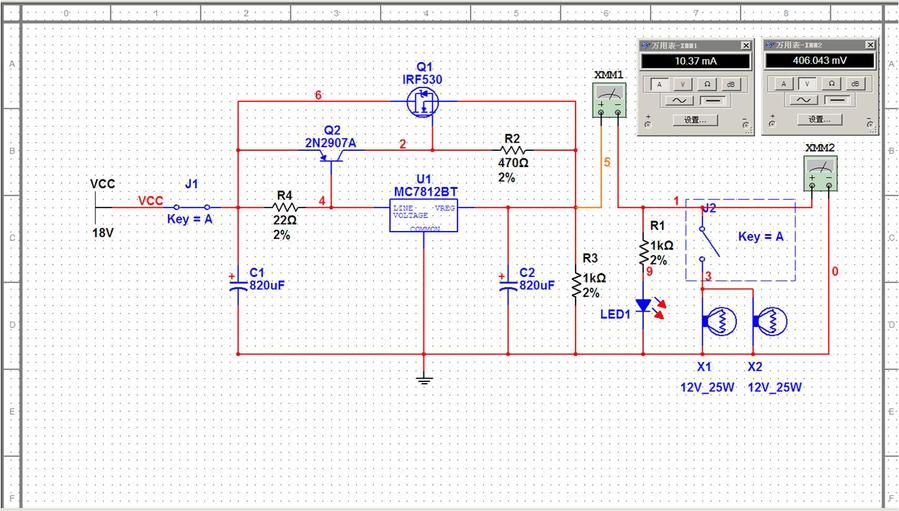The image size is (899, 511).
Task: Click the 406.043 mV reading display
Action: point(819,62)
